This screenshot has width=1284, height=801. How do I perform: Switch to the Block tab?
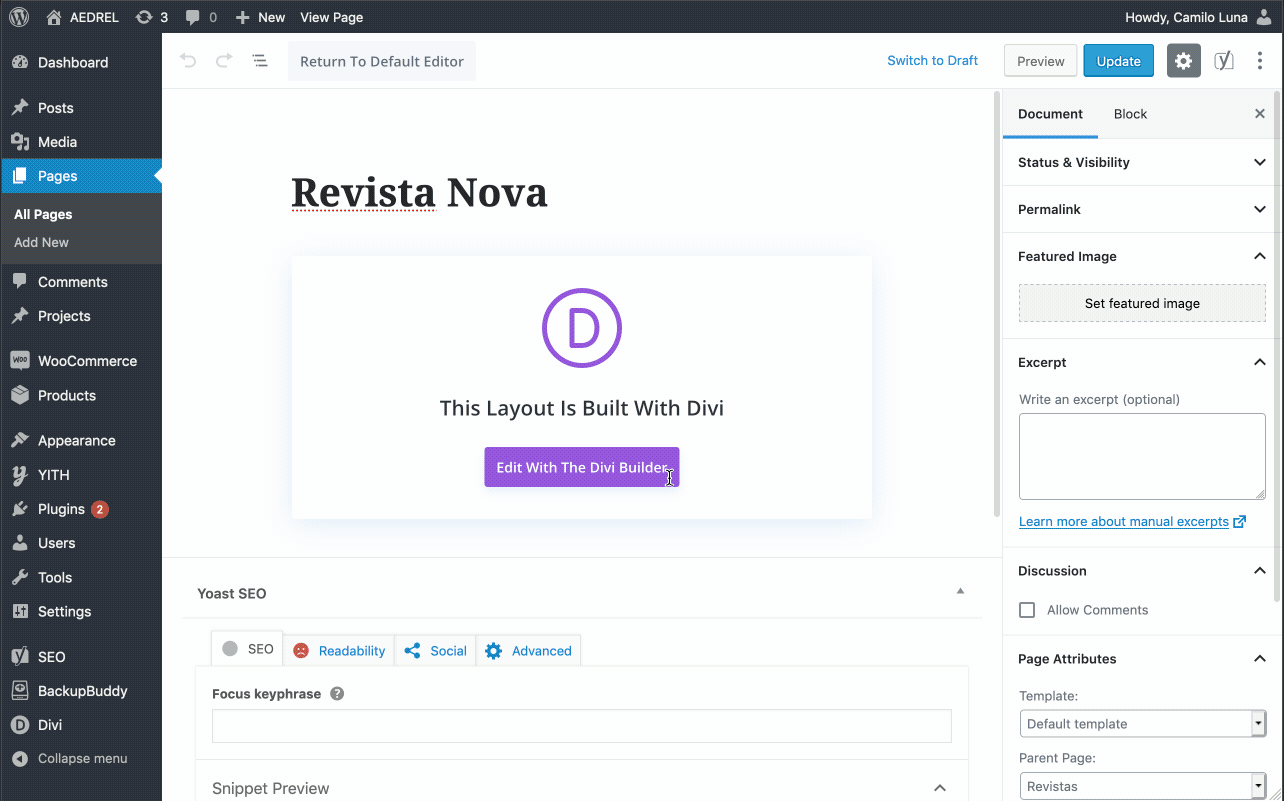click(1130, 114)
